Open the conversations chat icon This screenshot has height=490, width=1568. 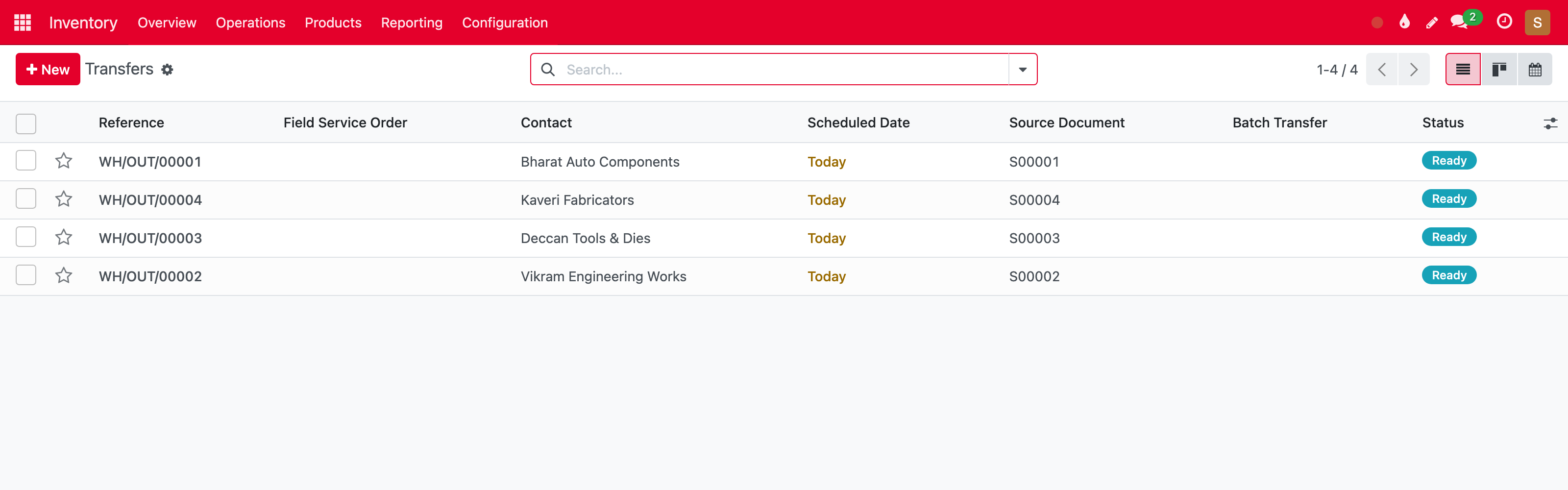(x=1459, y=23)
